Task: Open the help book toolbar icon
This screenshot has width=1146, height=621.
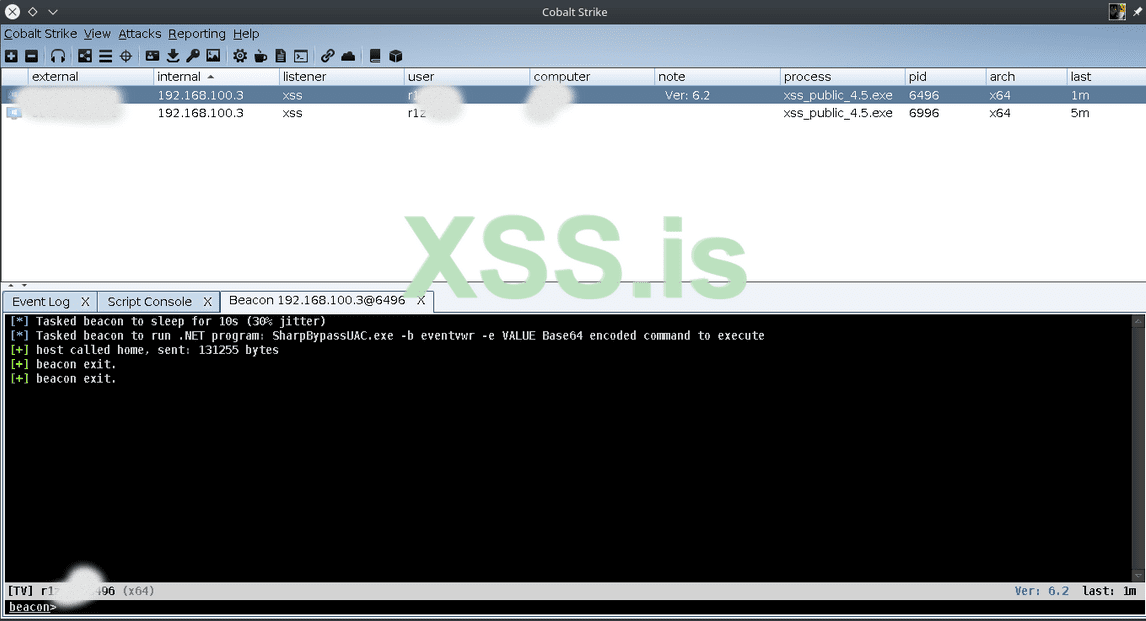Action: 375,56
